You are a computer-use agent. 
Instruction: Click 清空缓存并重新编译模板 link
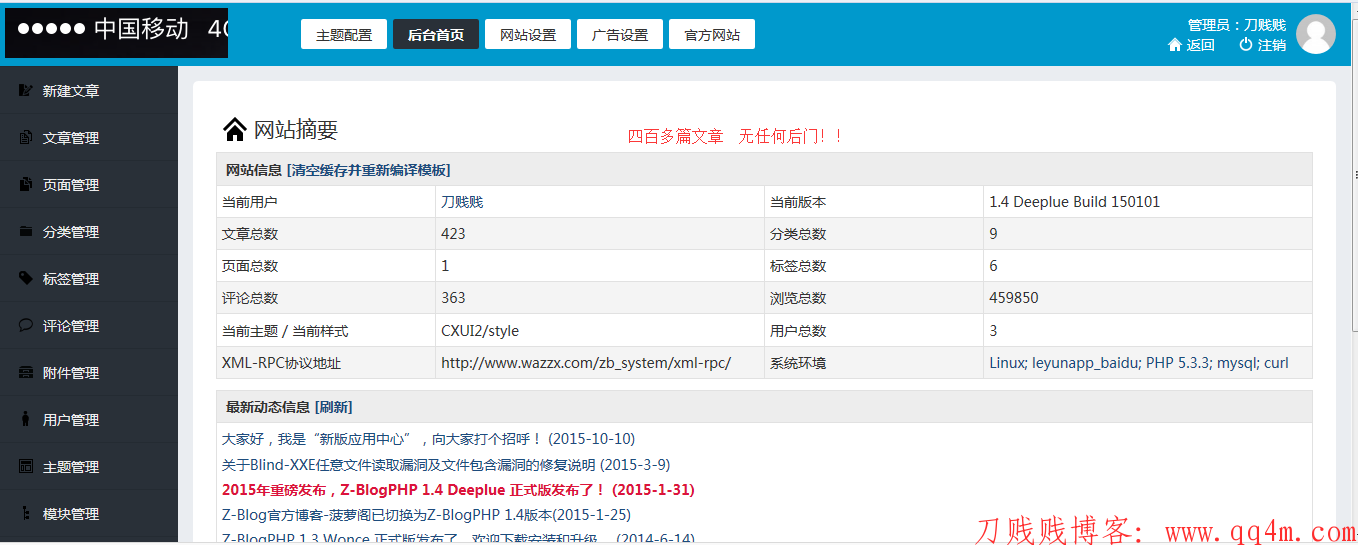368,170
